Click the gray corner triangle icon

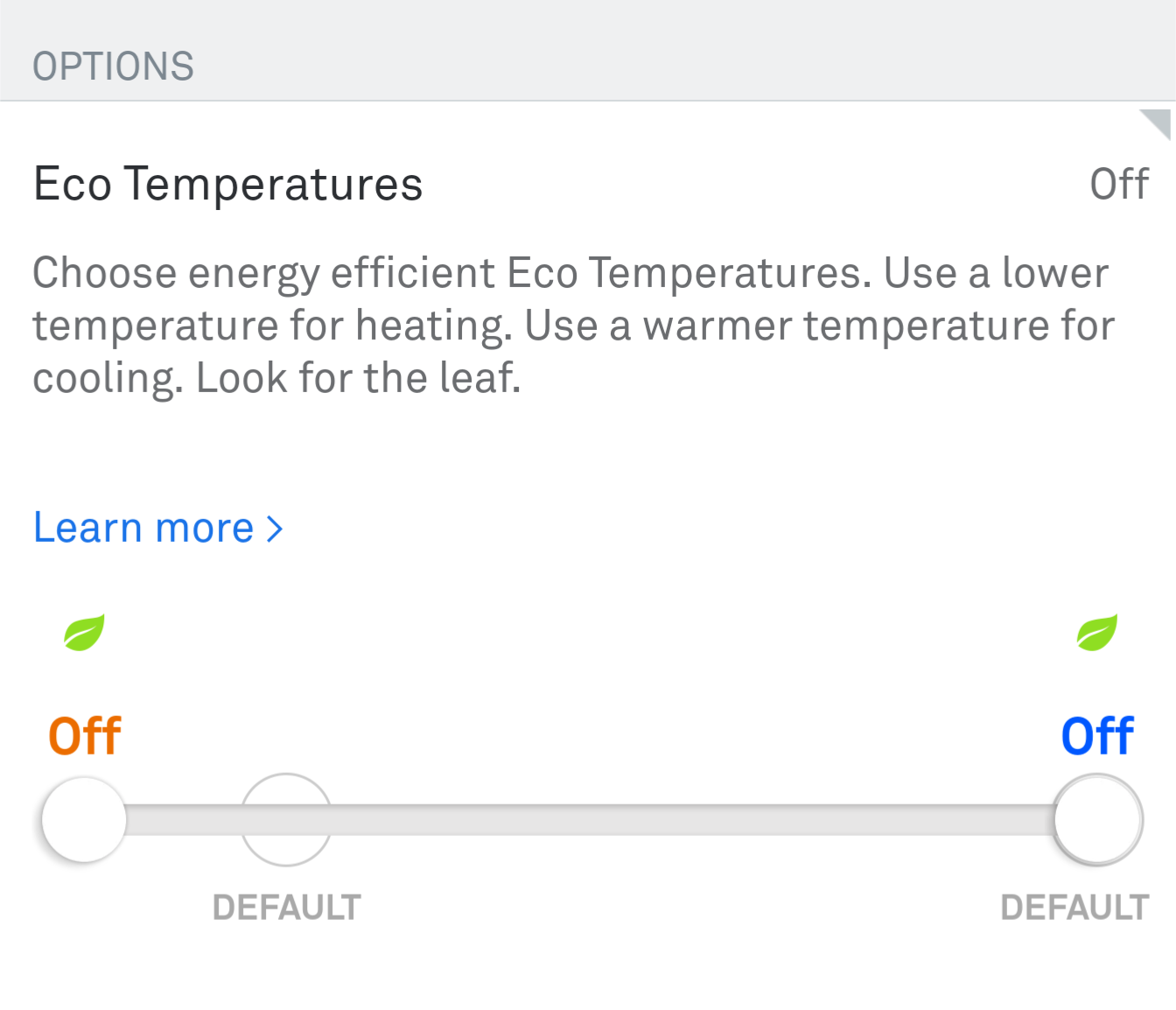tap(1158, 123)
